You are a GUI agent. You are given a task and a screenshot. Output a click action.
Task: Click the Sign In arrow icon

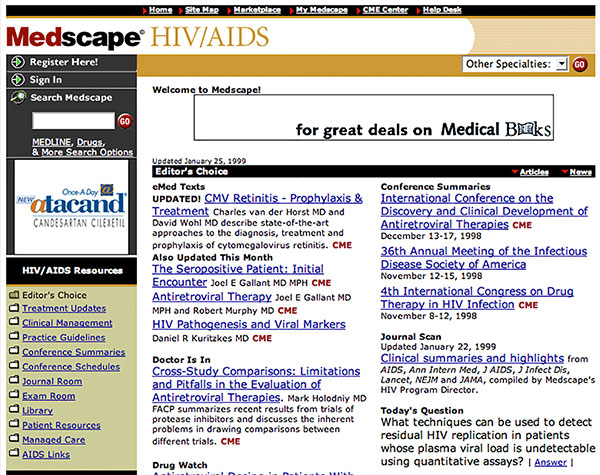point(18,80)
